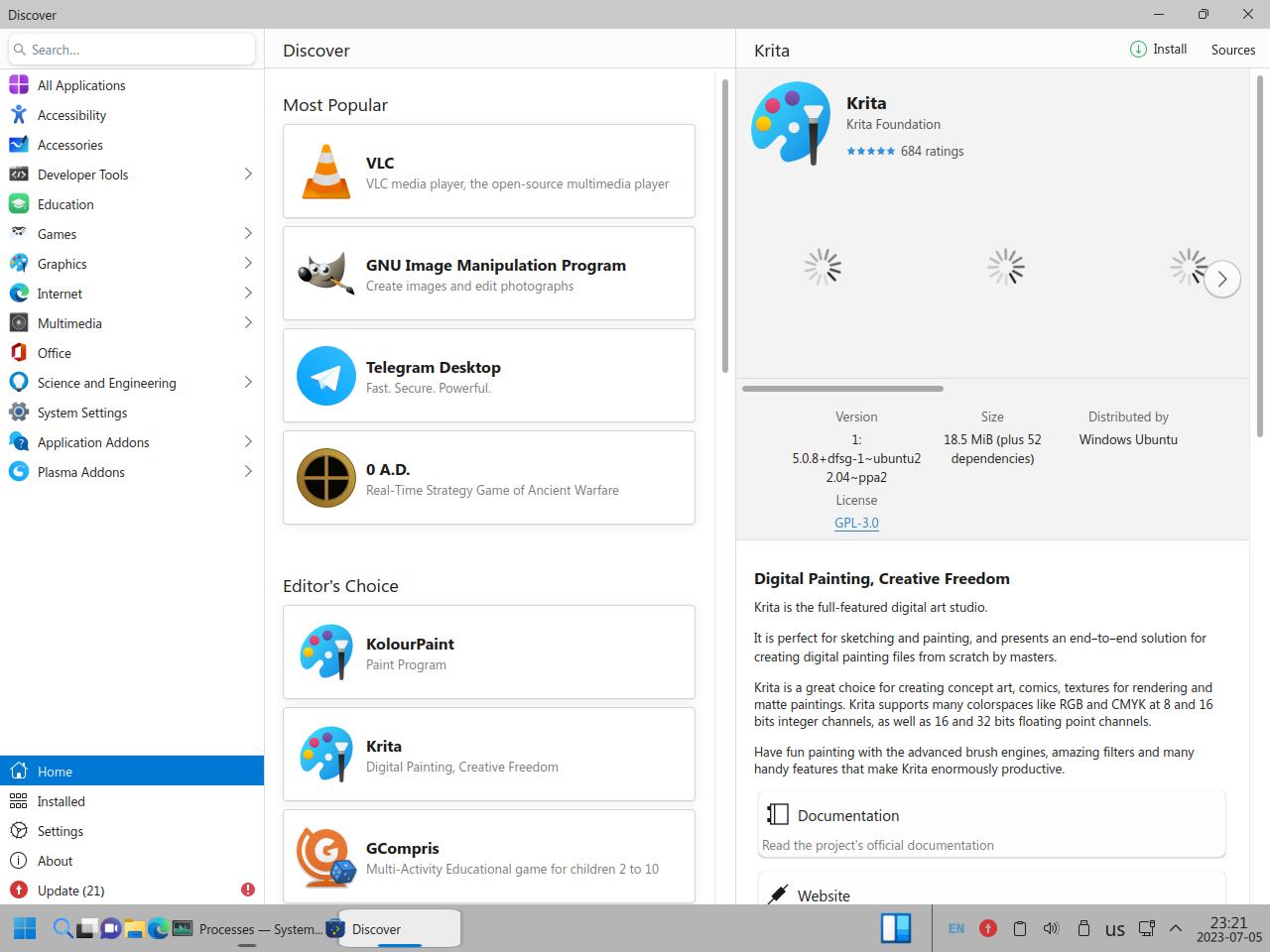The width and height of the screenshot is (1270, 952).
Task: Click the Office category icon
Action: click(19, 353)
